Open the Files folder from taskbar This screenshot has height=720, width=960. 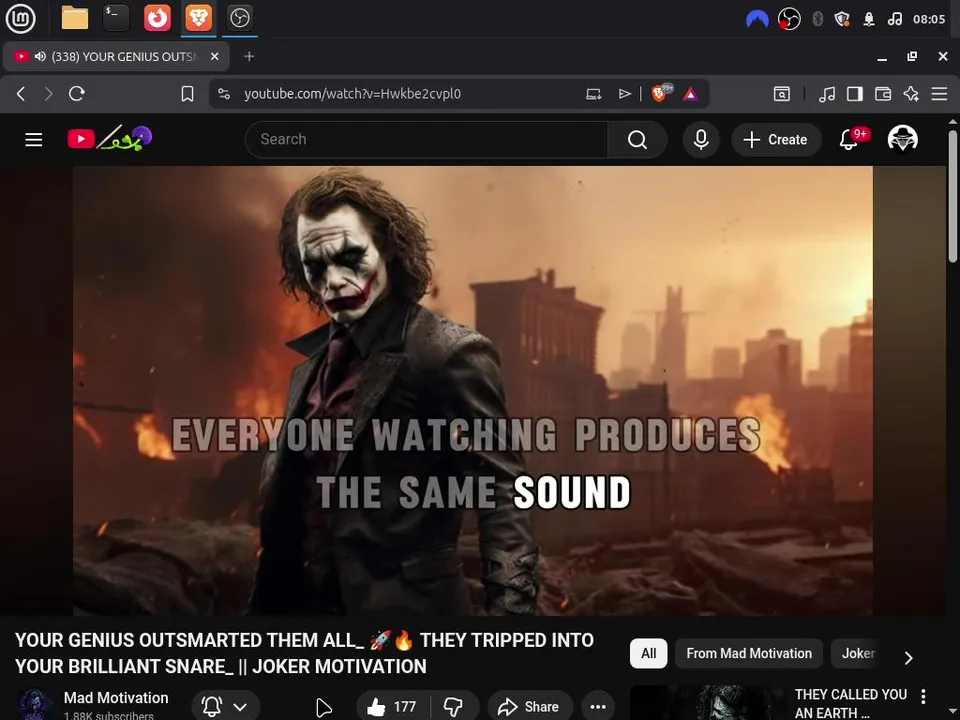click(x=75, y=18)
